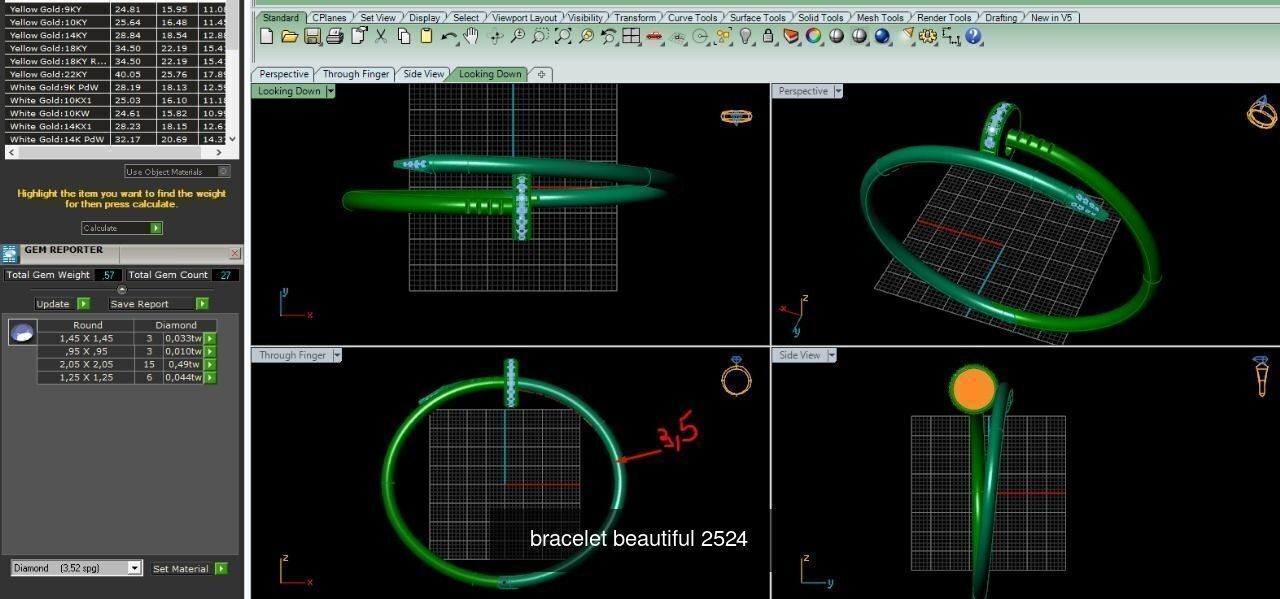The image size is (1280, 599).
Task: Cut selection with the scissors icon
Action: (x=381, y=36)
